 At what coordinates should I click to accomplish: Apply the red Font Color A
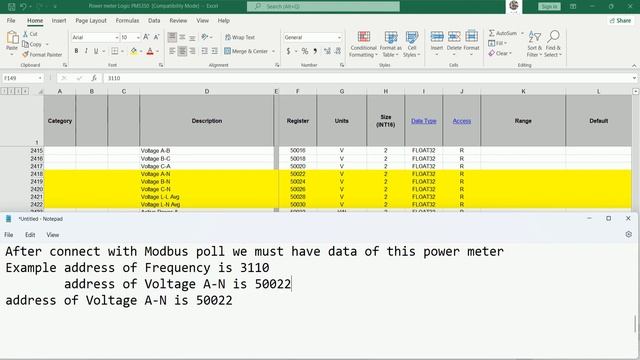(x=150, y=51)
